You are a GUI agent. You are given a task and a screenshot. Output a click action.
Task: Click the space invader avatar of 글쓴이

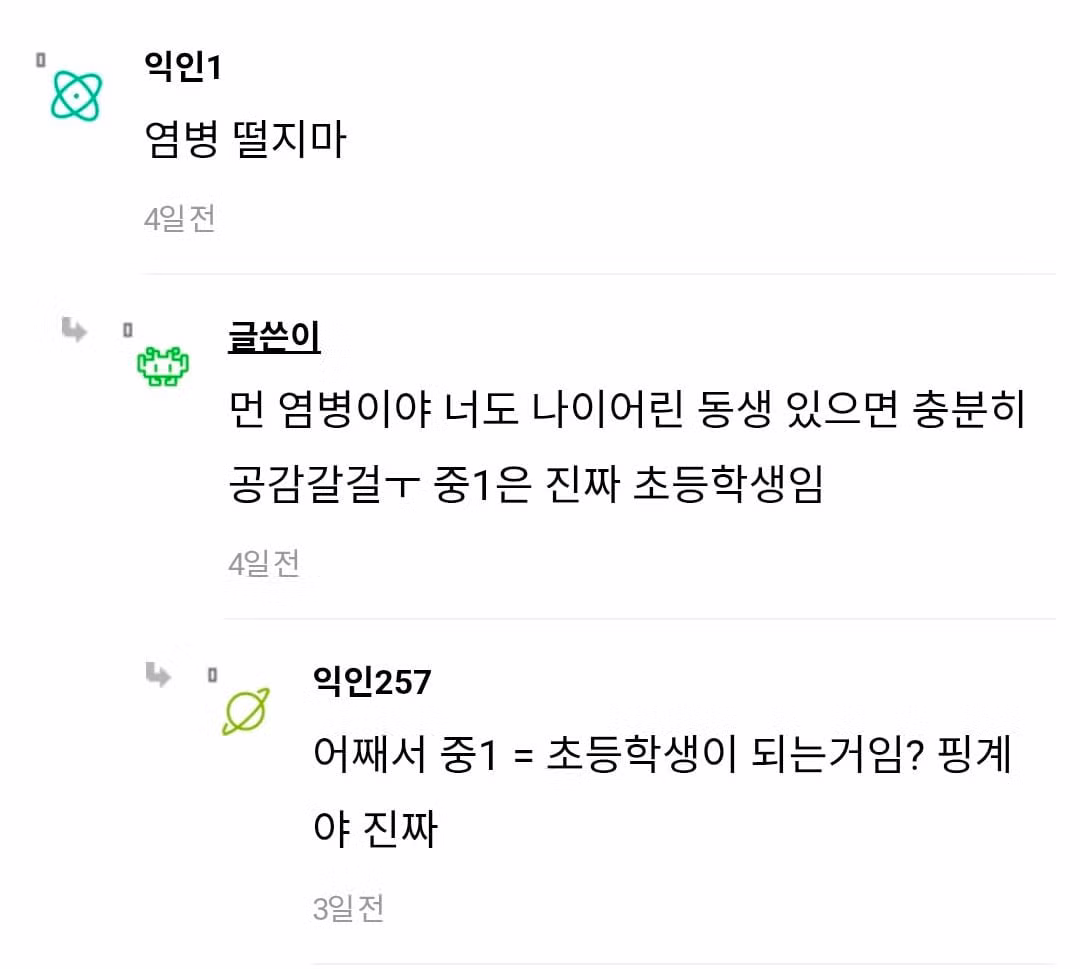click(163, 366)
